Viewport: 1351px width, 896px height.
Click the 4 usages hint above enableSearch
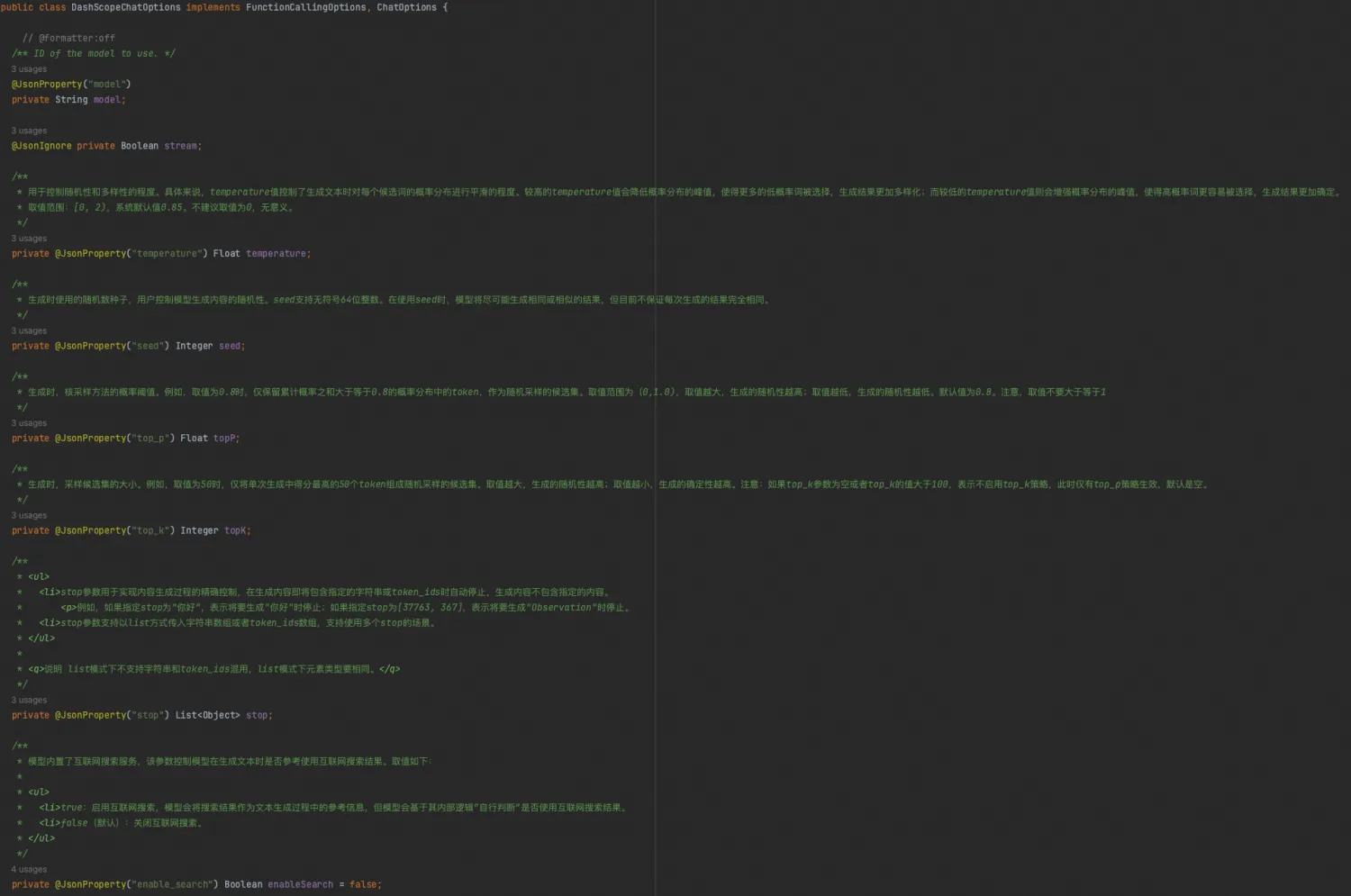[x=29, y=869]
